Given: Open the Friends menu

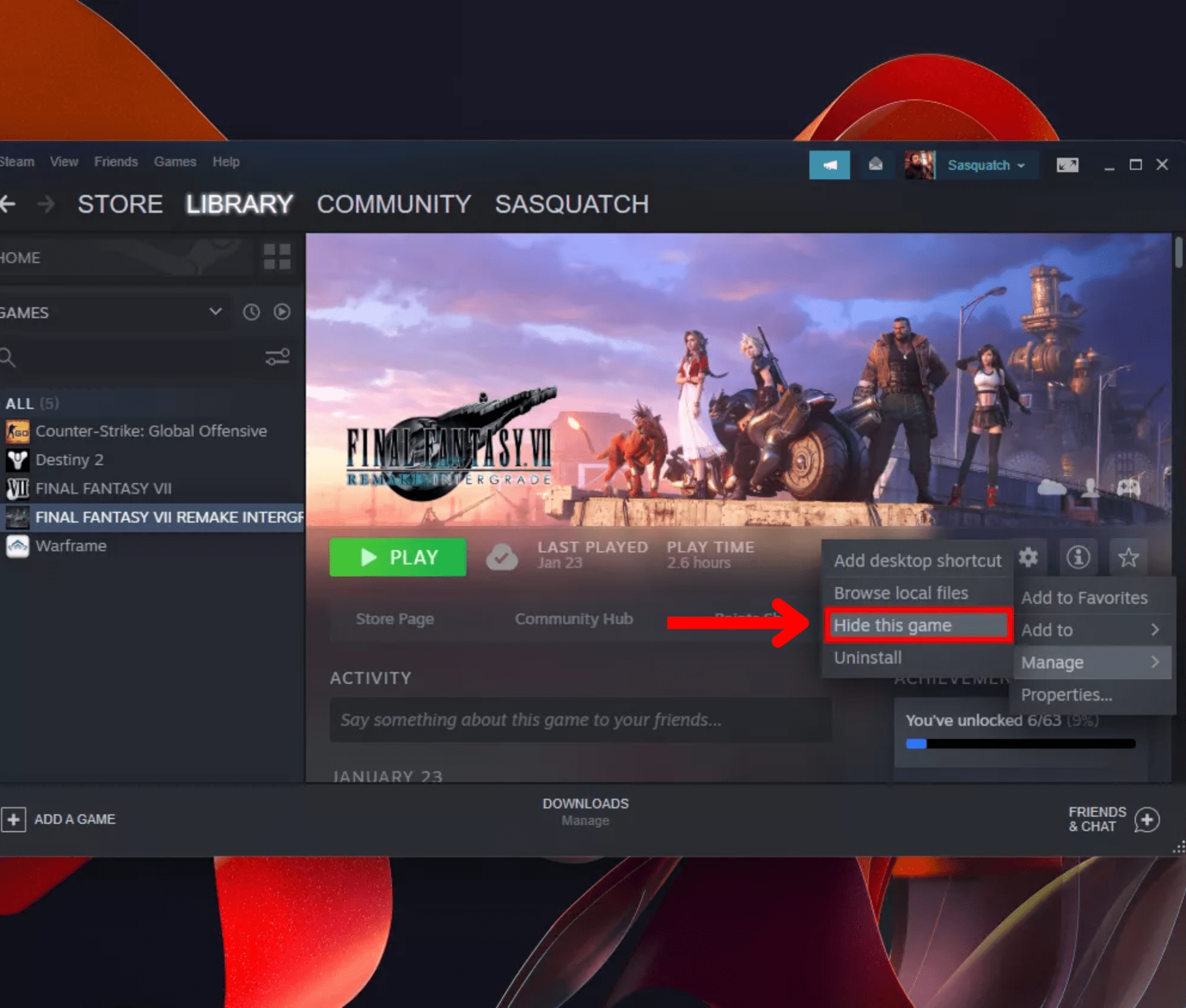Looking at the screenshot, I should (116, 161).
